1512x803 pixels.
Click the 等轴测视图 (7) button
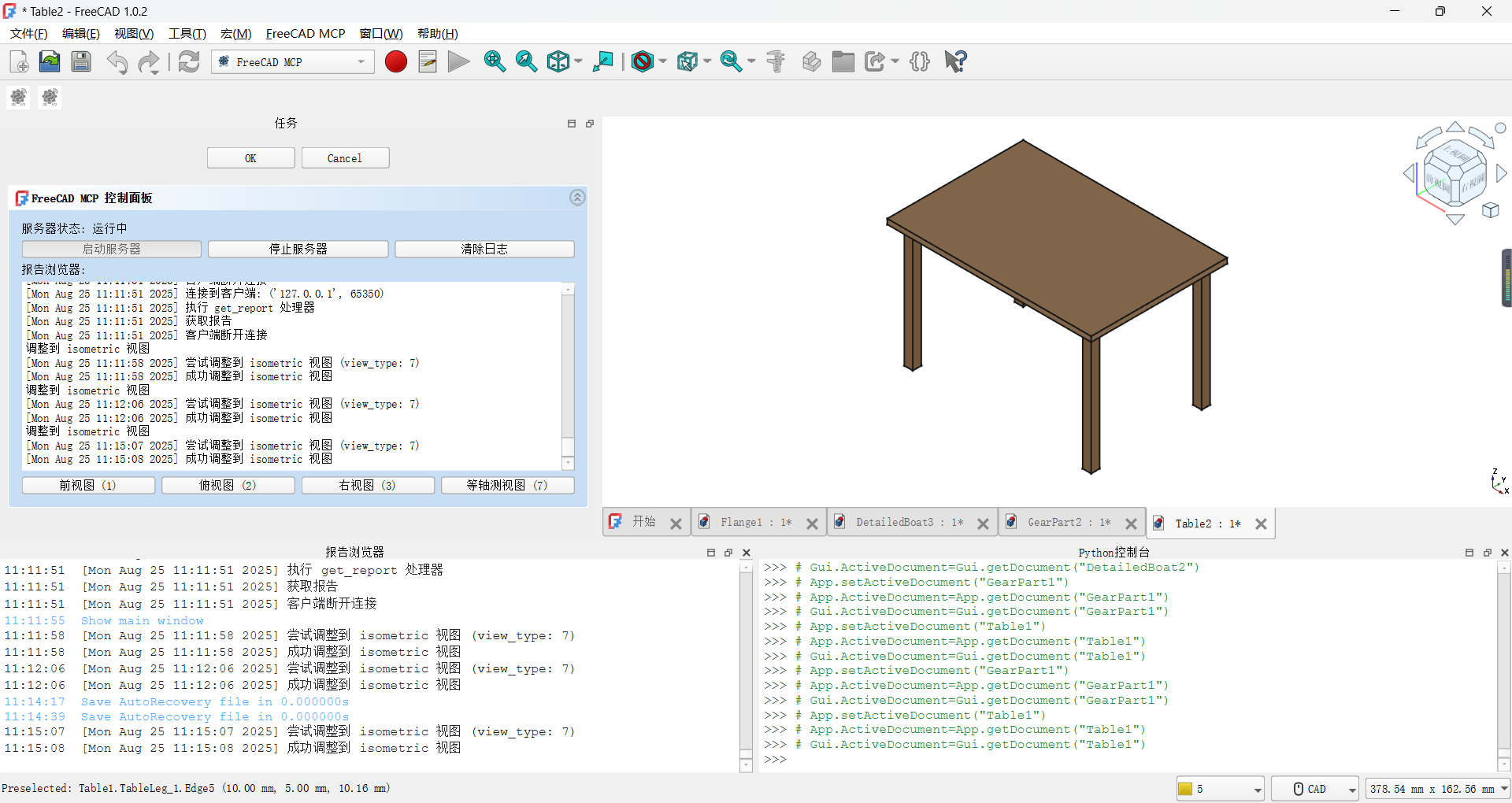tap(507, 485)
